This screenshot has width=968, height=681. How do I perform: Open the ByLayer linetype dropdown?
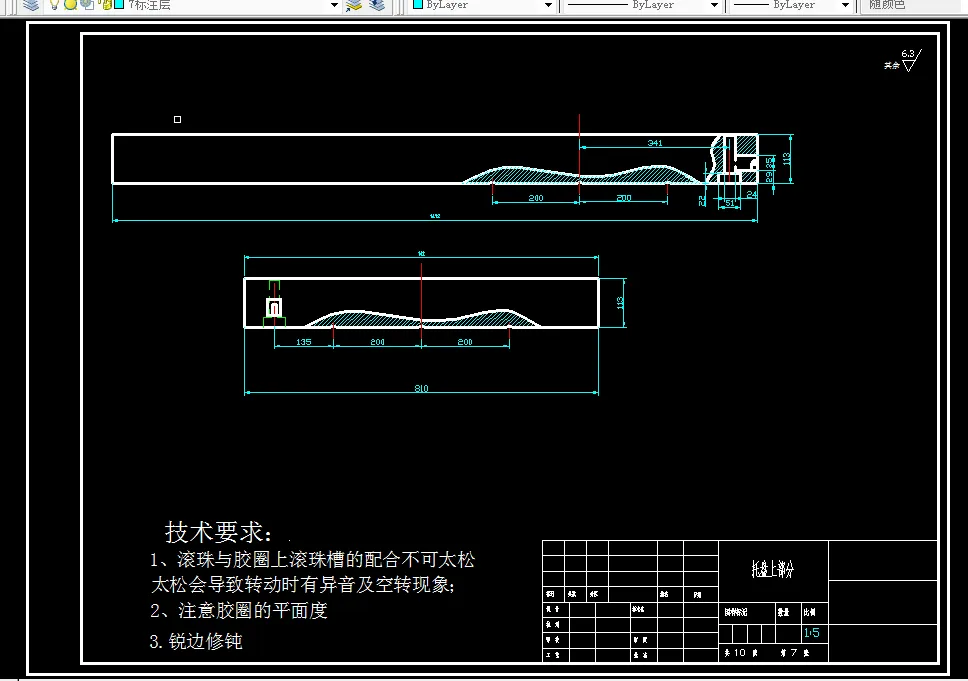(714, 5)
